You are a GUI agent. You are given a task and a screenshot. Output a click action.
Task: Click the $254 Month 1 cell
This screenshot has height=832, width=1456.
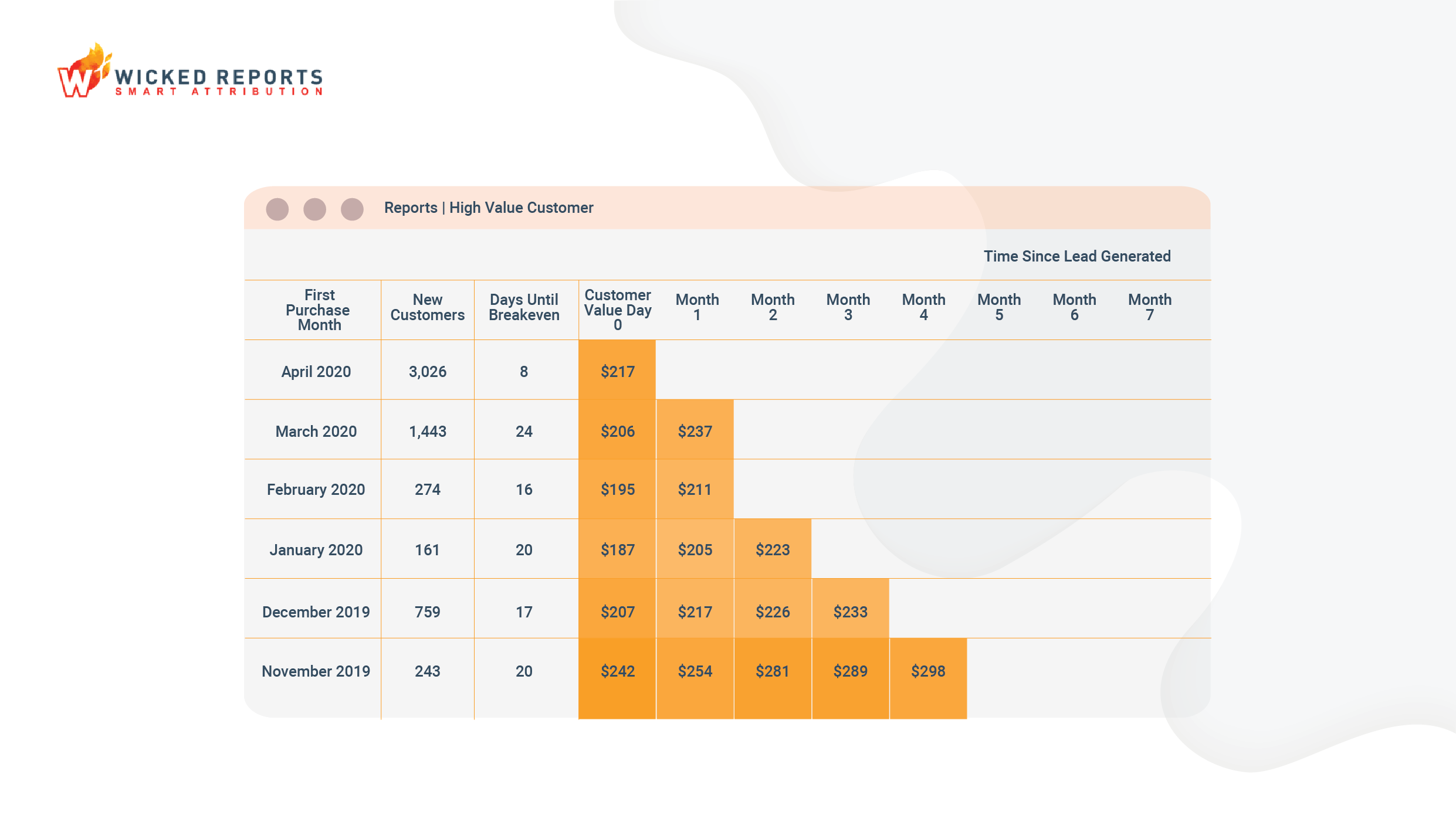(x=695, y=678)
